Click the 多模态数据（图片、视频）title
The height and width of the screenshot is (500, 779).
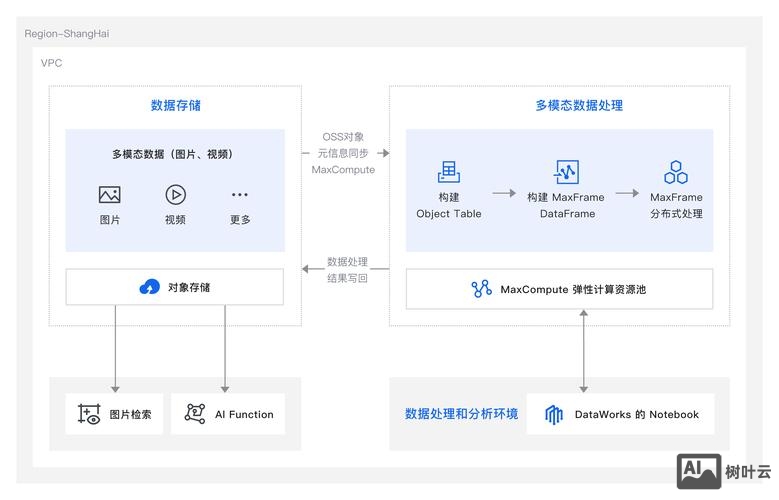coord(172,154)
